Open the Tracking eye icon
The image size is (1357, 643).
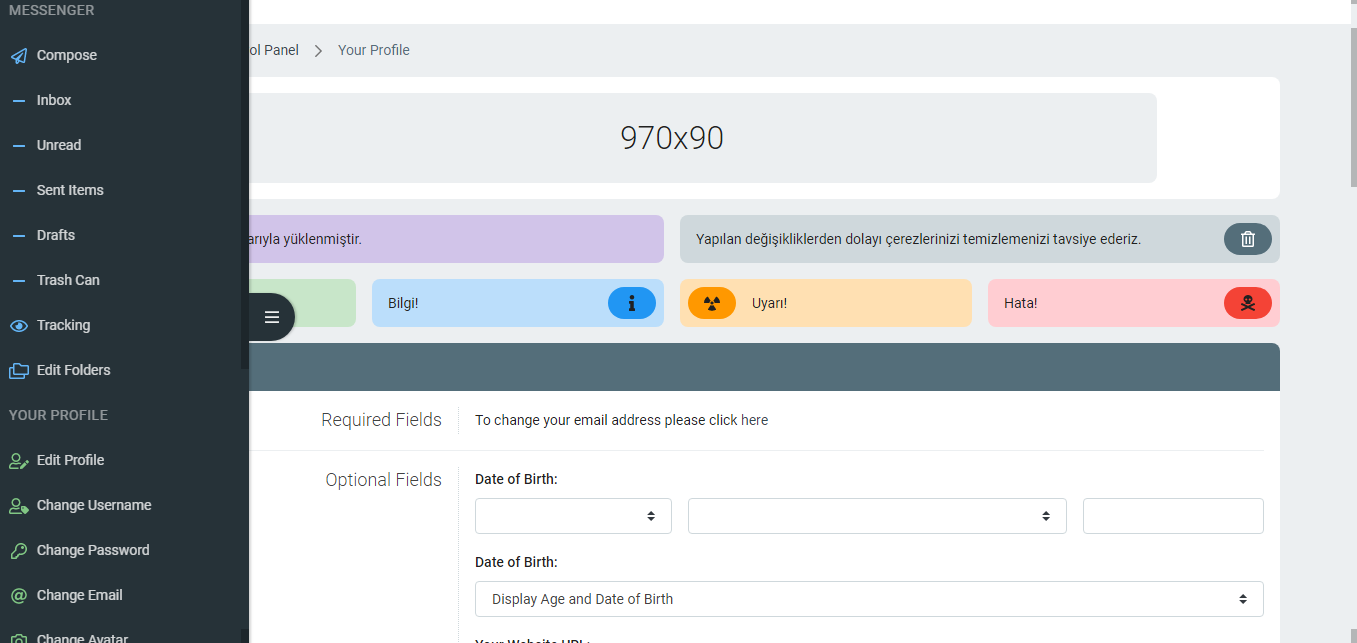19,326
